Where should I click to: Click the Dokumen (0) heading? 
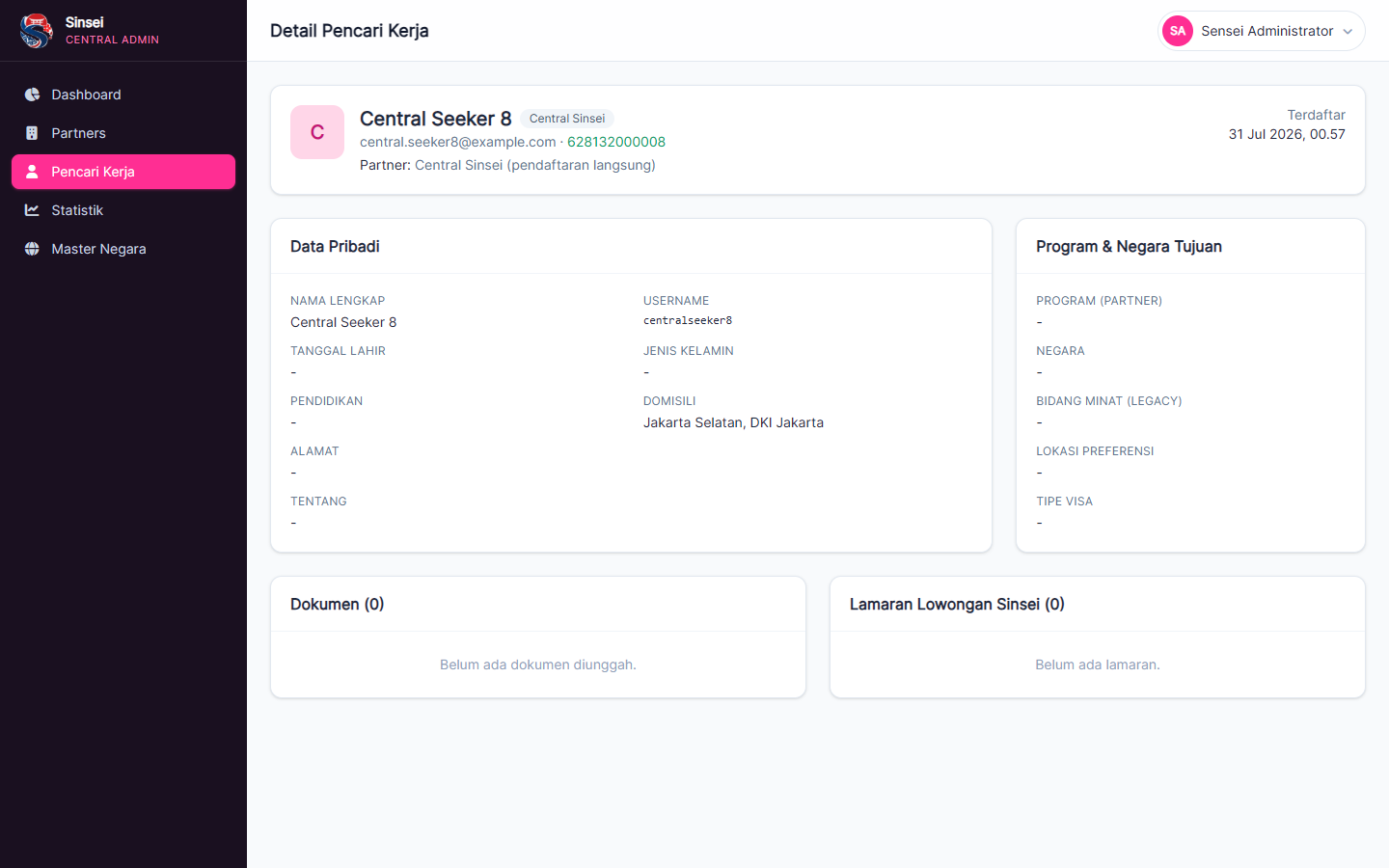338,605
